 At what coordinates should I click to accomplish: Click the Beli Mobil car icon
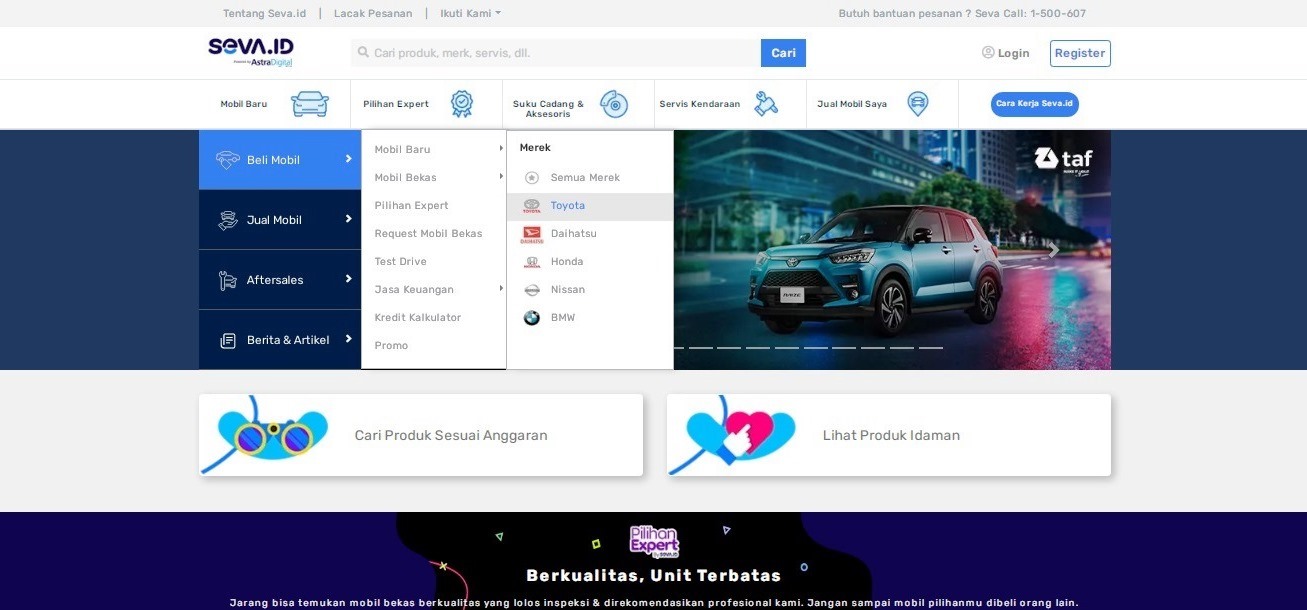point(228,160)
